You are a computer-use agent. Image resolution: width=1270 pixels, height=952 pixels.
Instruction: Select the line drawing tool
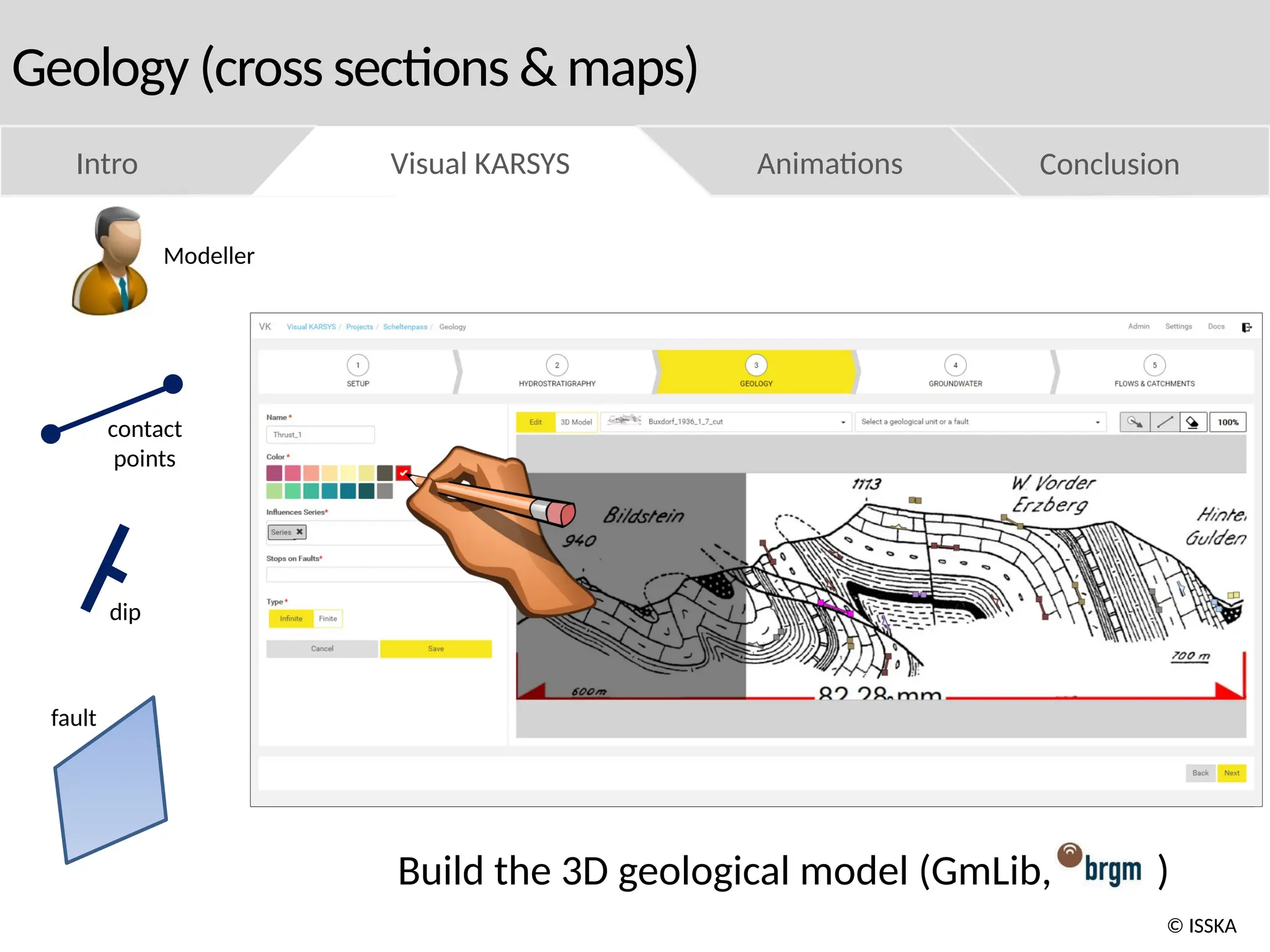click(x=1165, y=422)
